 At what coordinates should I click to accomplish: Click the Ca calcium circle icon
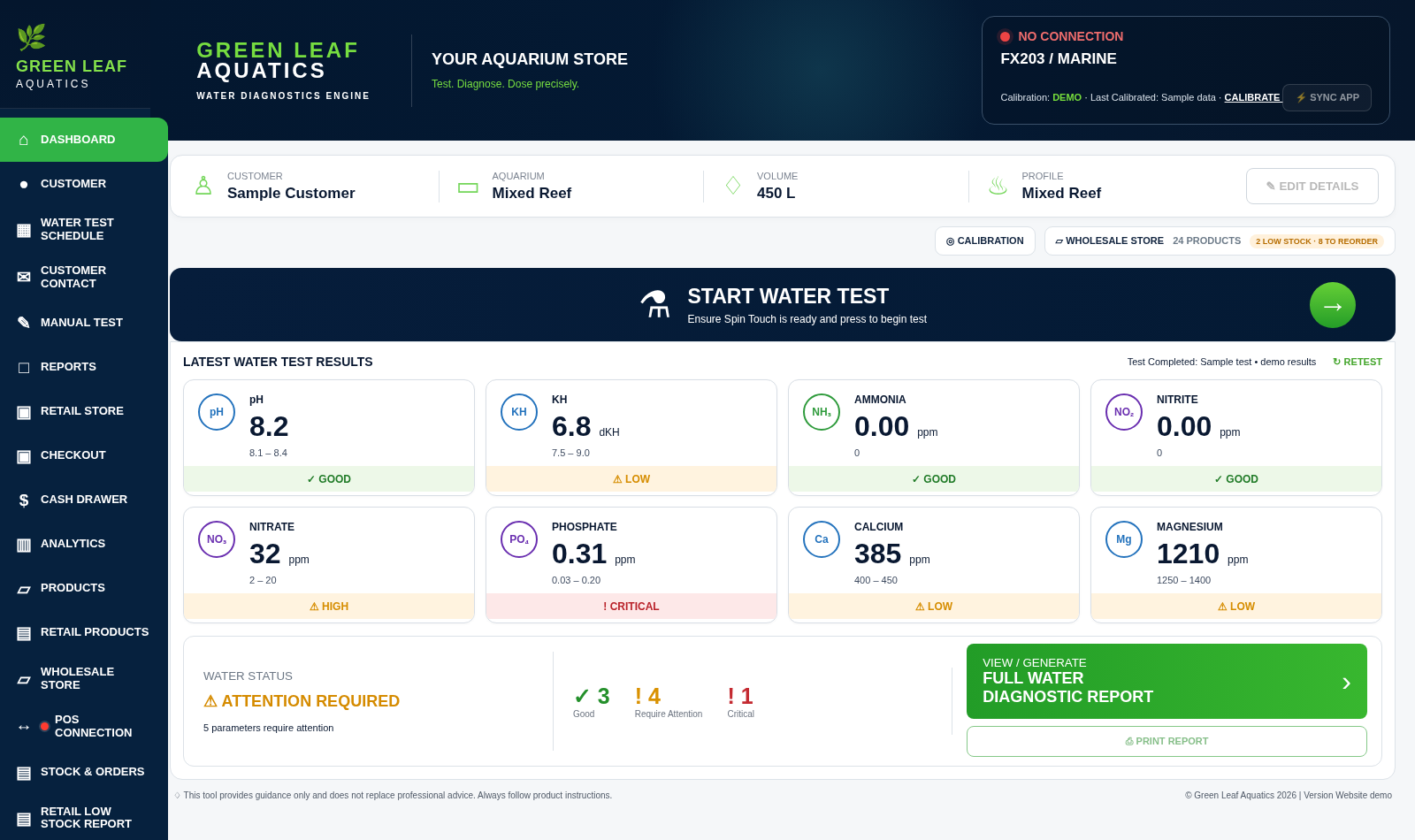[822, 539]
